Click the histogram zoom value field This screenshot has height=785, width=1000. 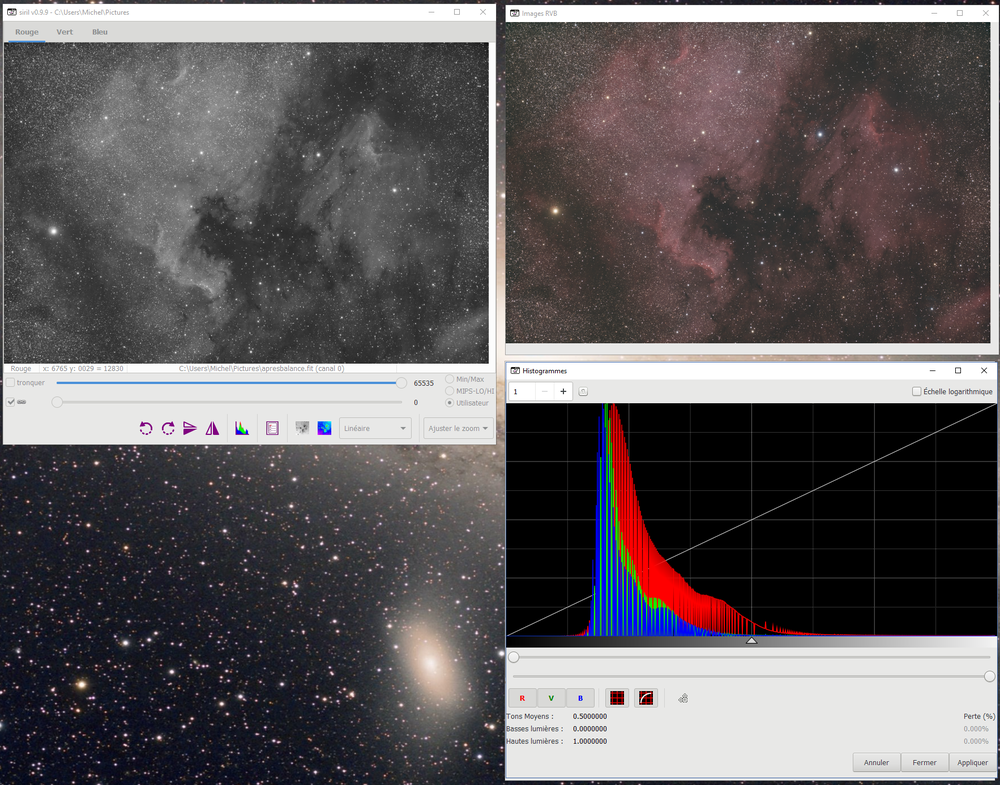[x=522, y=392]
